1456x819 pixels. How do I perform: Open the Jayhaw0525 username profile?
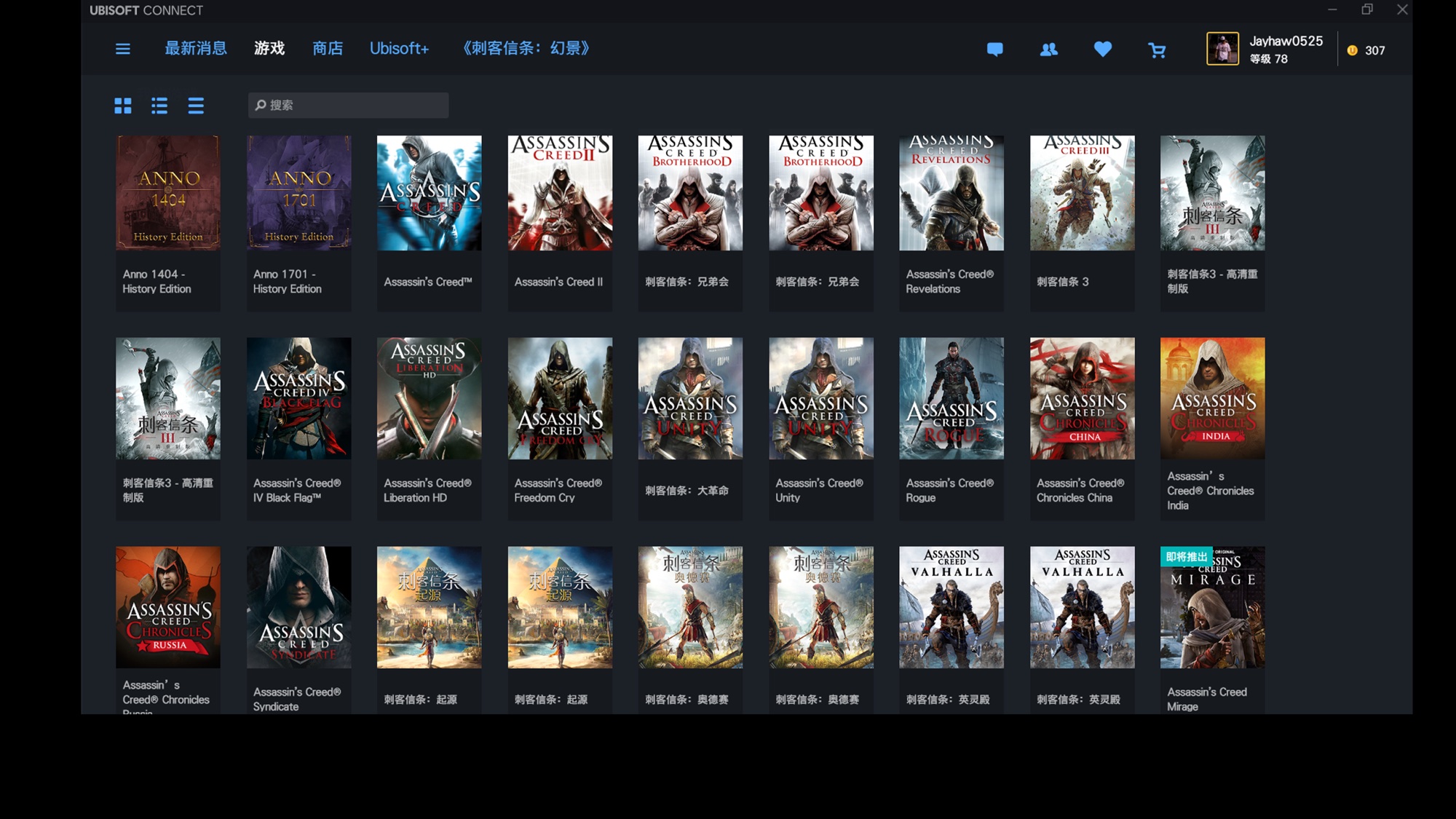pyautogui.click(x=1286, y=41)
